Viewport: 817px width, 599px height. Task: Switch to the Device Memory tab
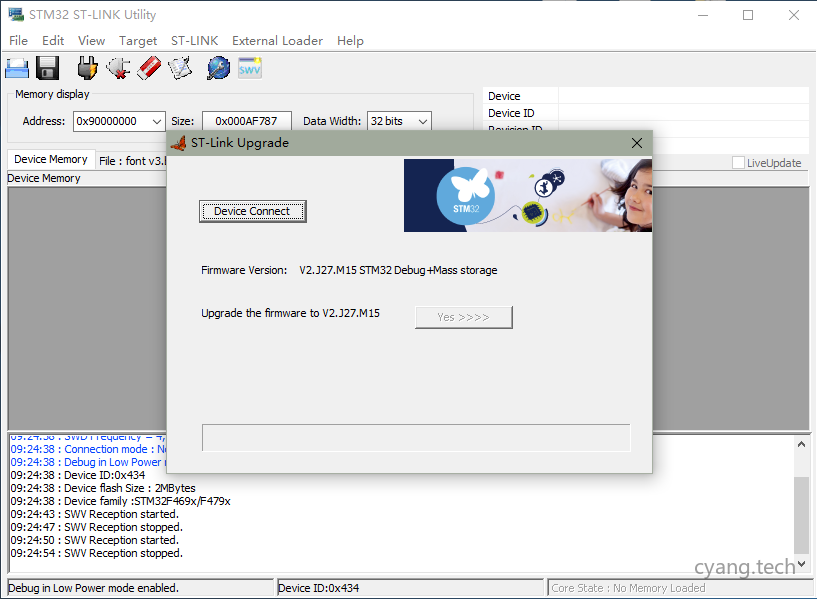point(51,160)
